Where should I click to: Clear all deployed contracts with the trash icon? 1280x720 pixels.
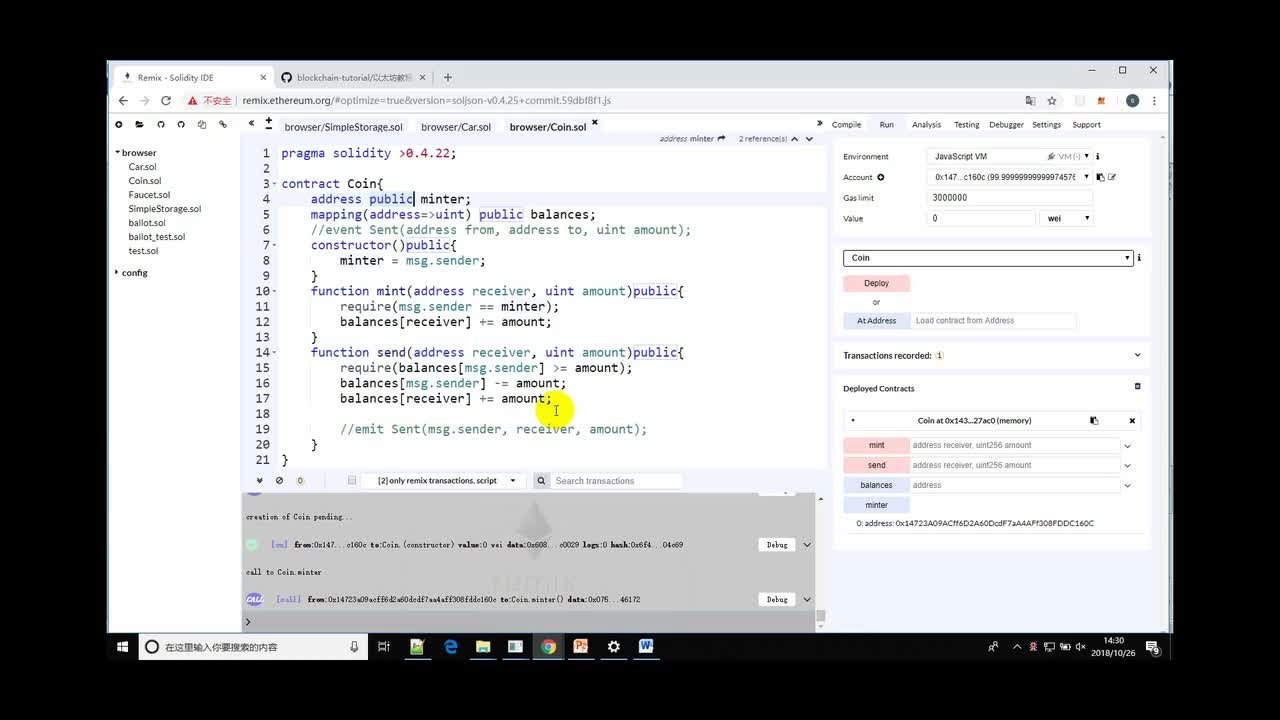coord(1137,386)
